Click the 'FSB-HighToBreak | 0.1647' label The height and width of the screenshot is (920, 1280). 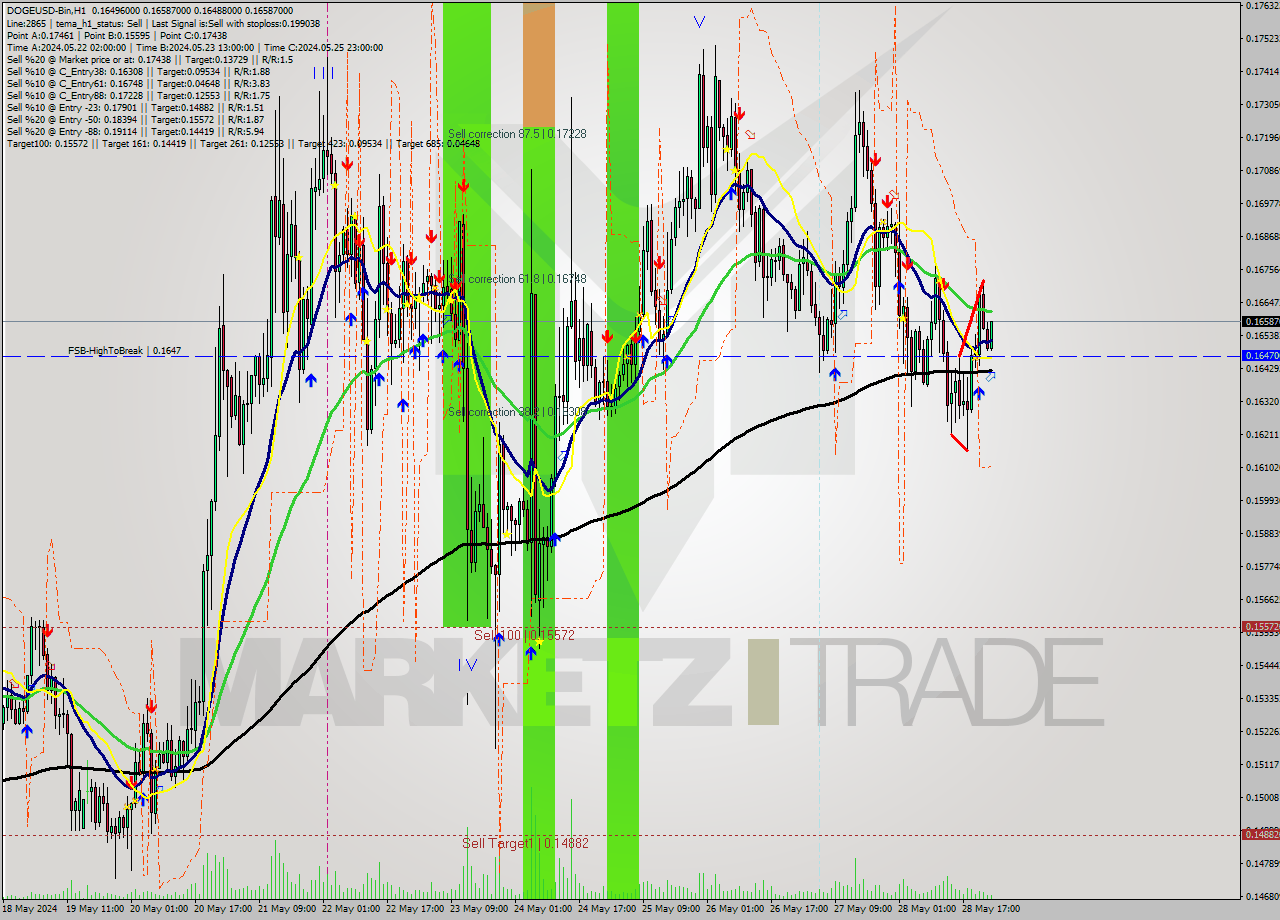(124, 351)
